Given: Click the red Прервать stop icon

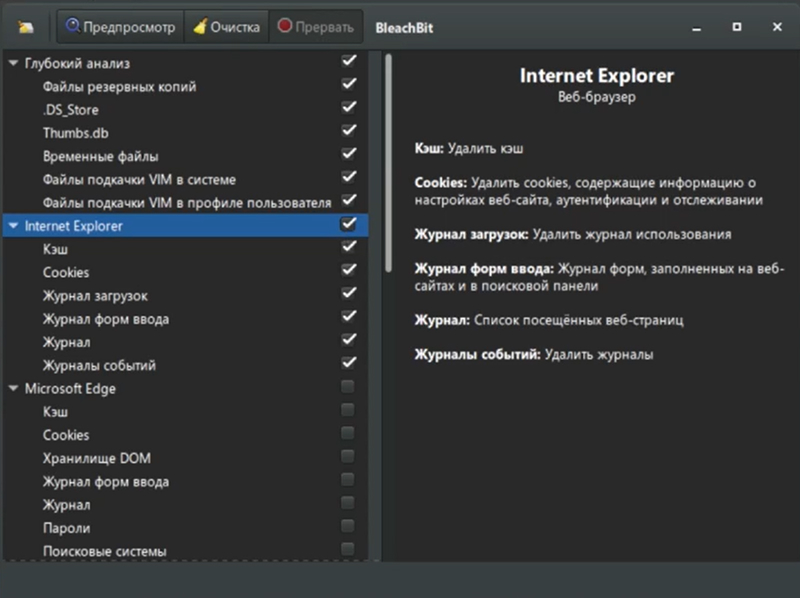Looking at the screenshot, I should click(x=285, y=26).
